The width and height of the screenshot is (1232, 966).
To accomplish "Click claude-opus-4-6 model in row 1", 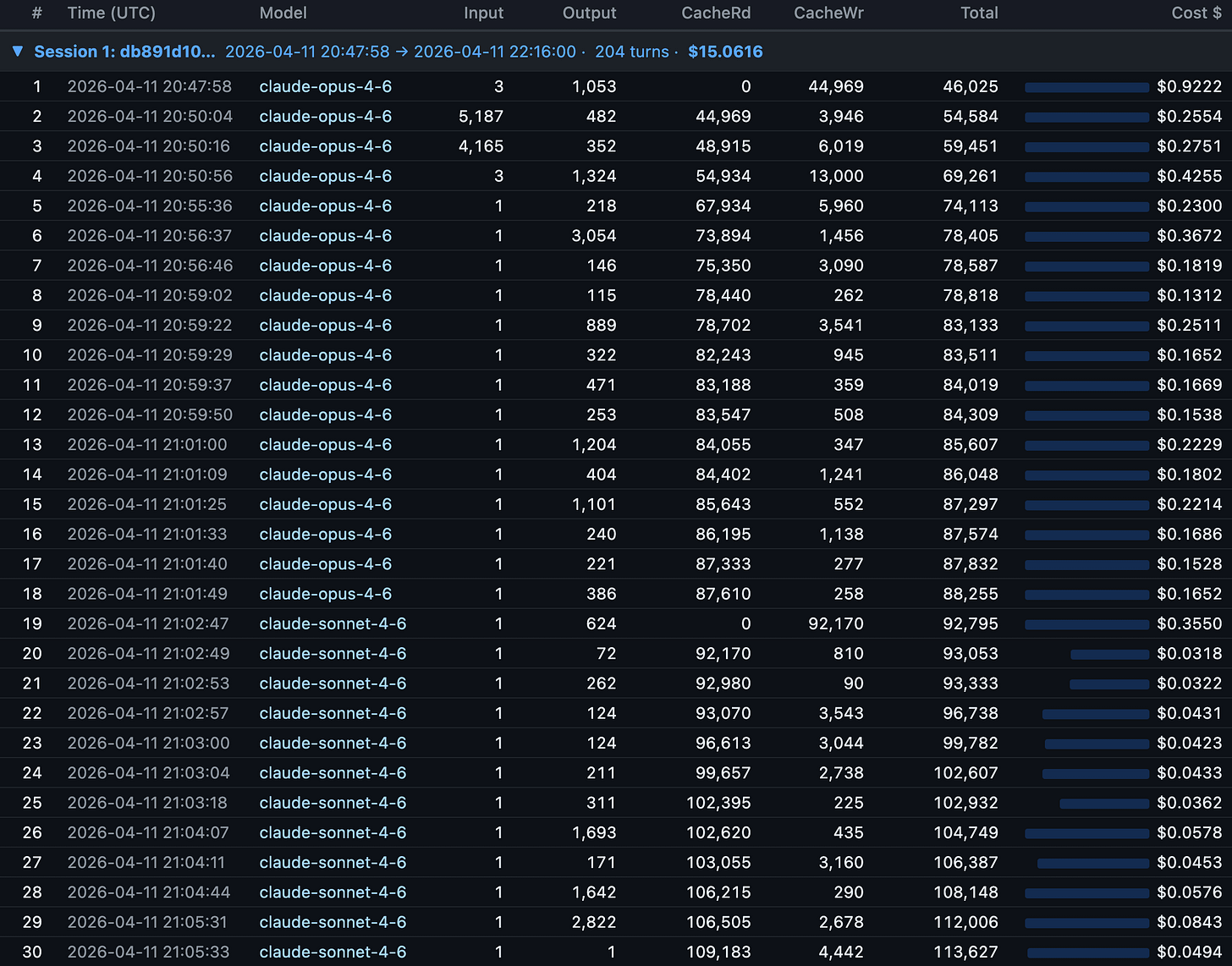I will [325, 86].
